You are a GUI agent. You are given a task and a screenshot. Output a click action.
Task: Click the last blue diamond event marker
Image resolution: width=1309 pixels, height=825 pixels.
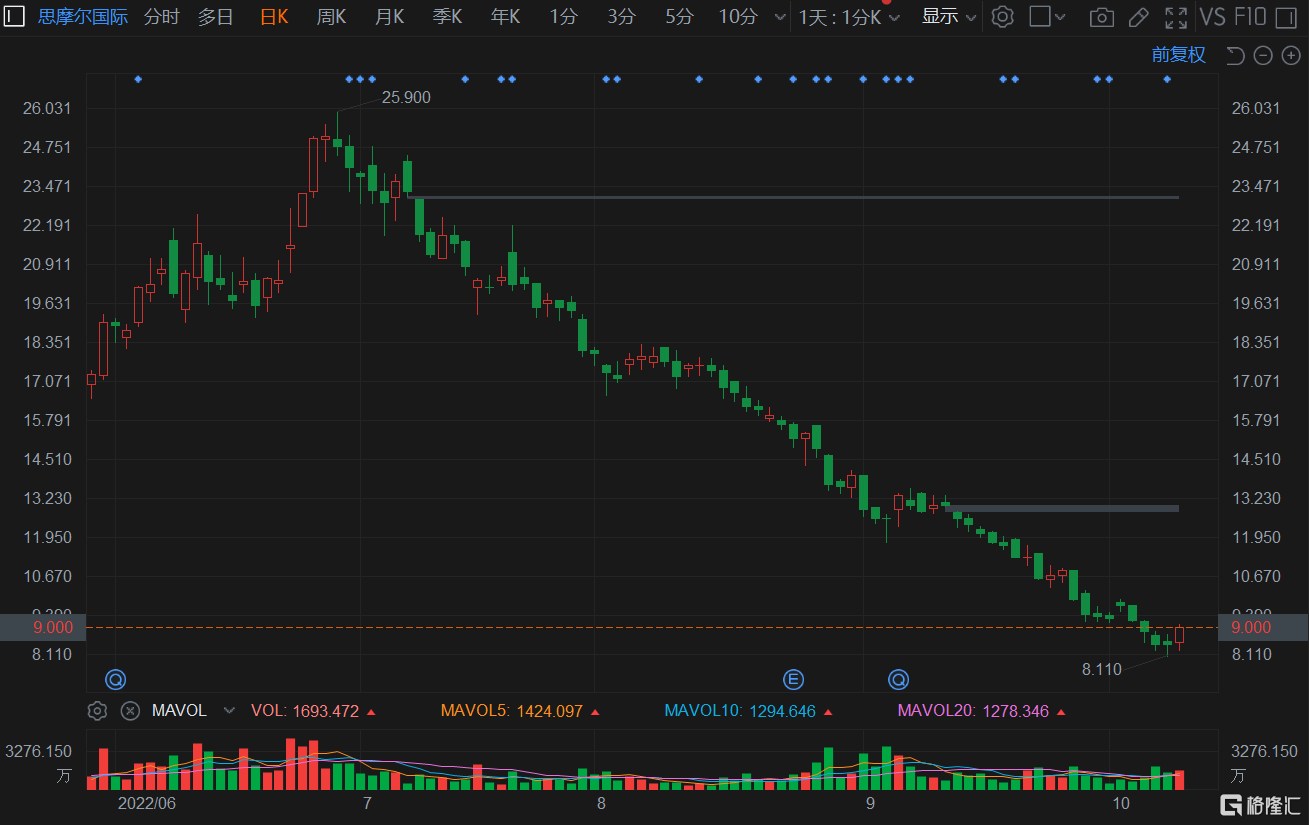point(1167,78)
